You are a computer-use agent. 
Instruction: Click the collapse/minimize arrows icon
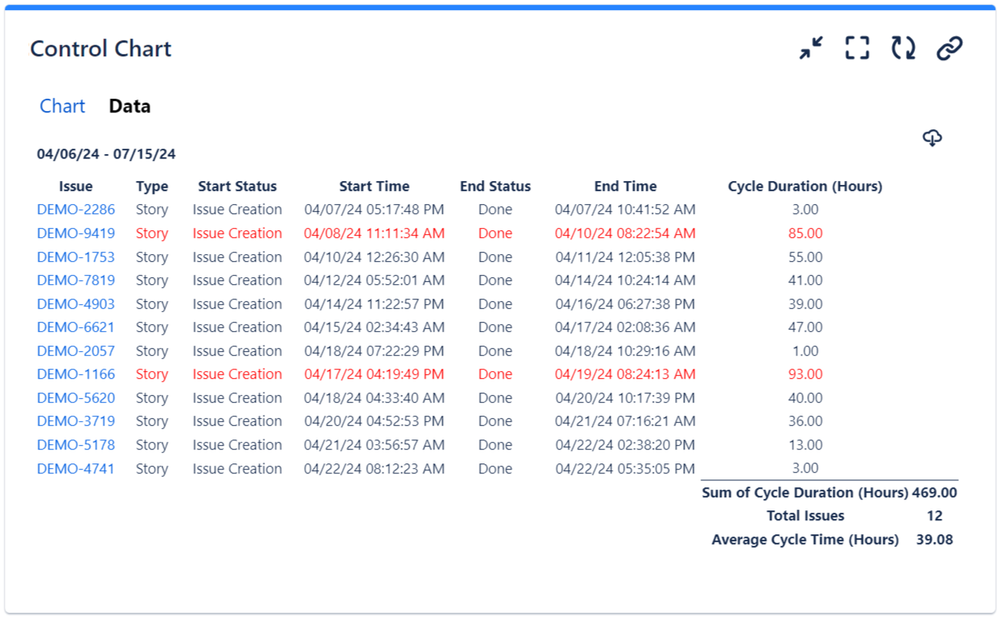[811, 48]
